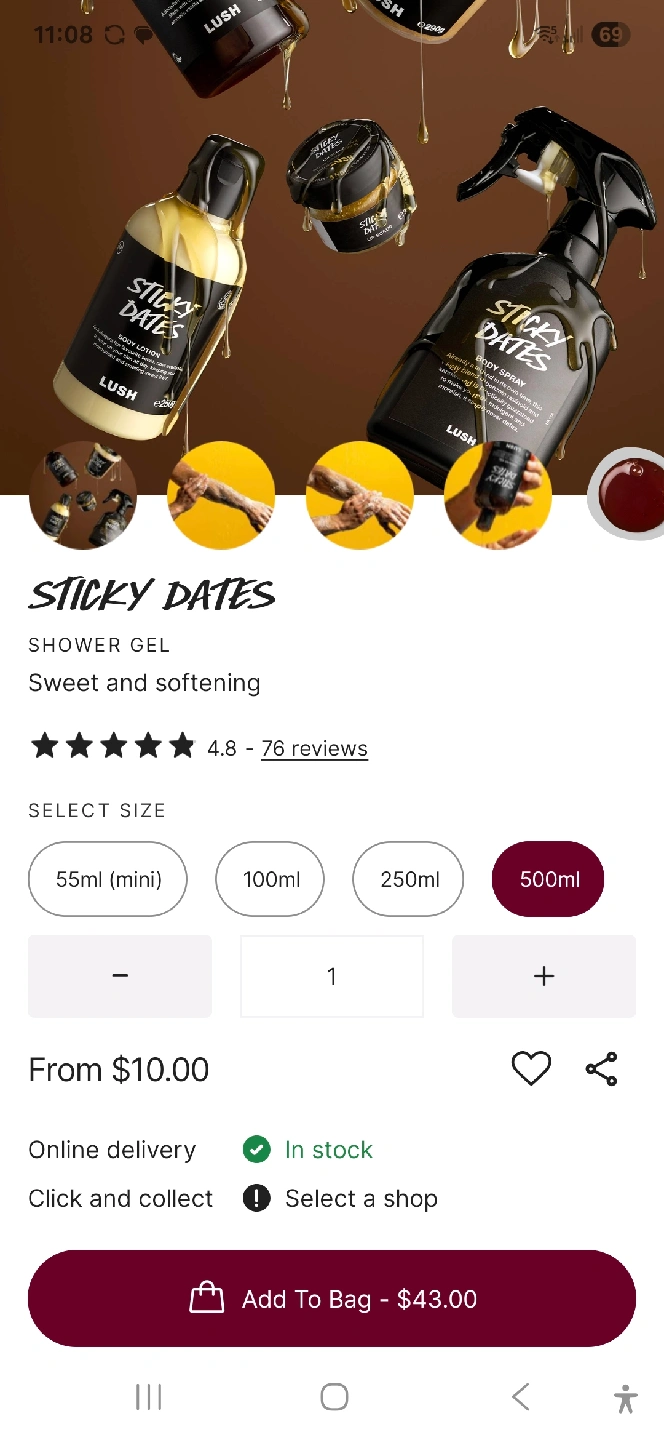Open Android recent apps button
This screenshot has width=664, height=1440.
click(x=149, y=1397)
